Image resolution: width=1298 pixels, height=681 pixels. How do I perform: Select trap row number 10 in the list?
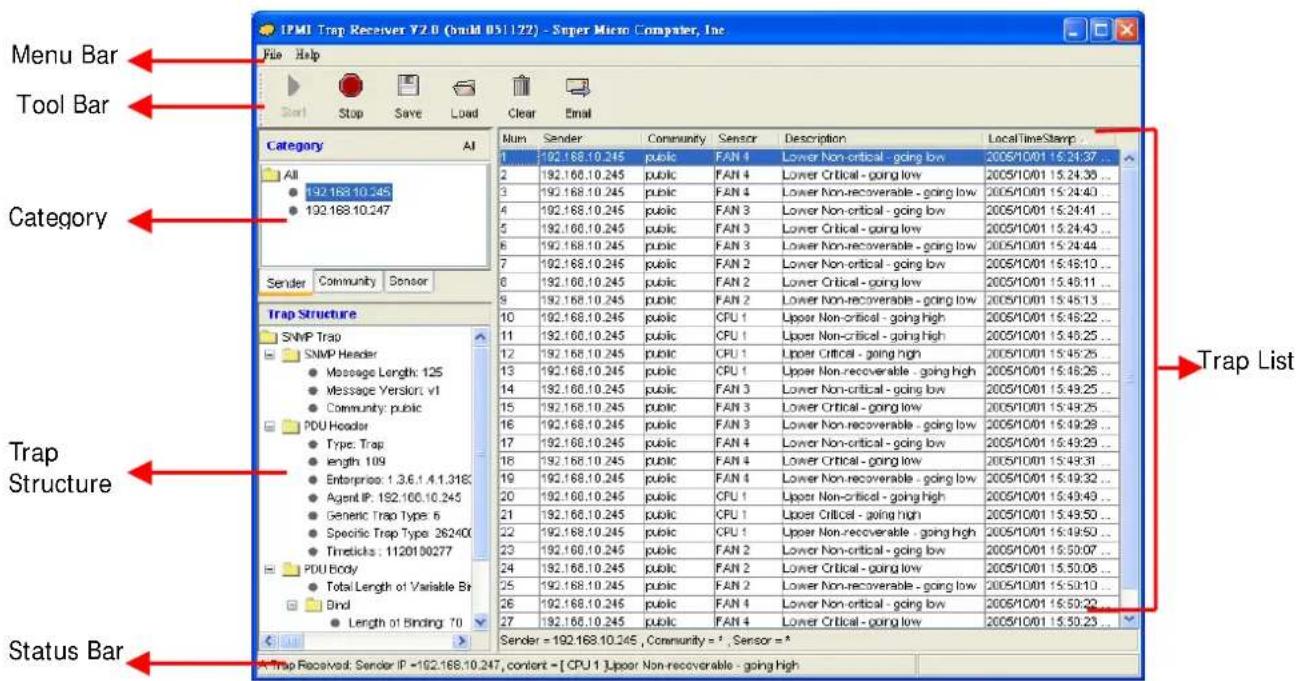click(808, 318)
